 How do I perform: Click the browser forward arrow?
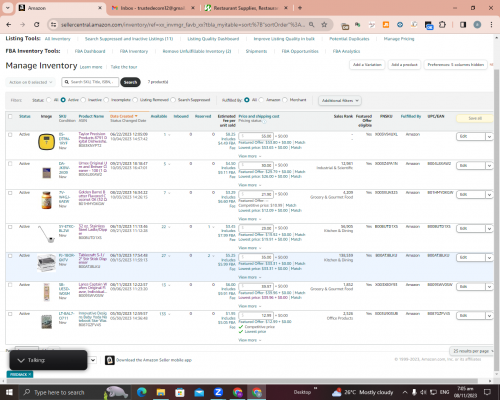(x=22, y=25)
